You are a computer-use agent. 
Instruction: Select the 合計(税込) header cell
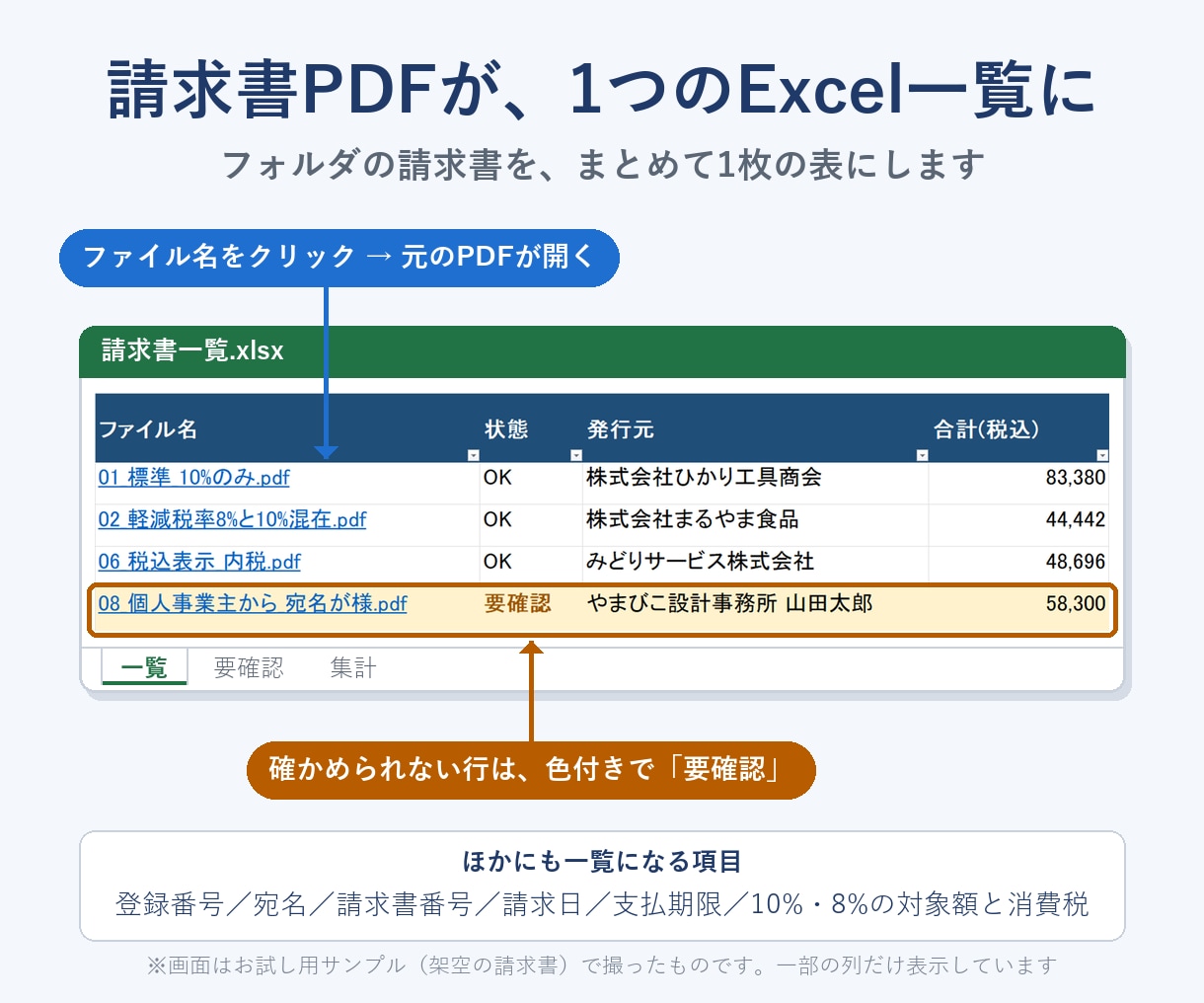click(1019, 428)
